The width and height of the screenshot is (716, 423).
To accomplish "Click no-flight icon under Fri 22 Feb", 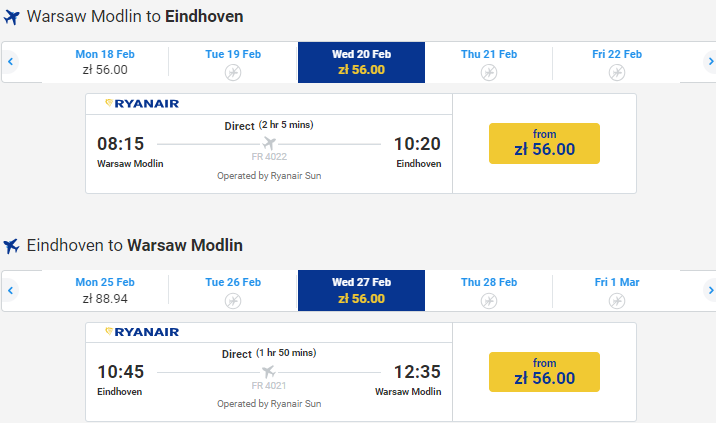I will [617, 72].
